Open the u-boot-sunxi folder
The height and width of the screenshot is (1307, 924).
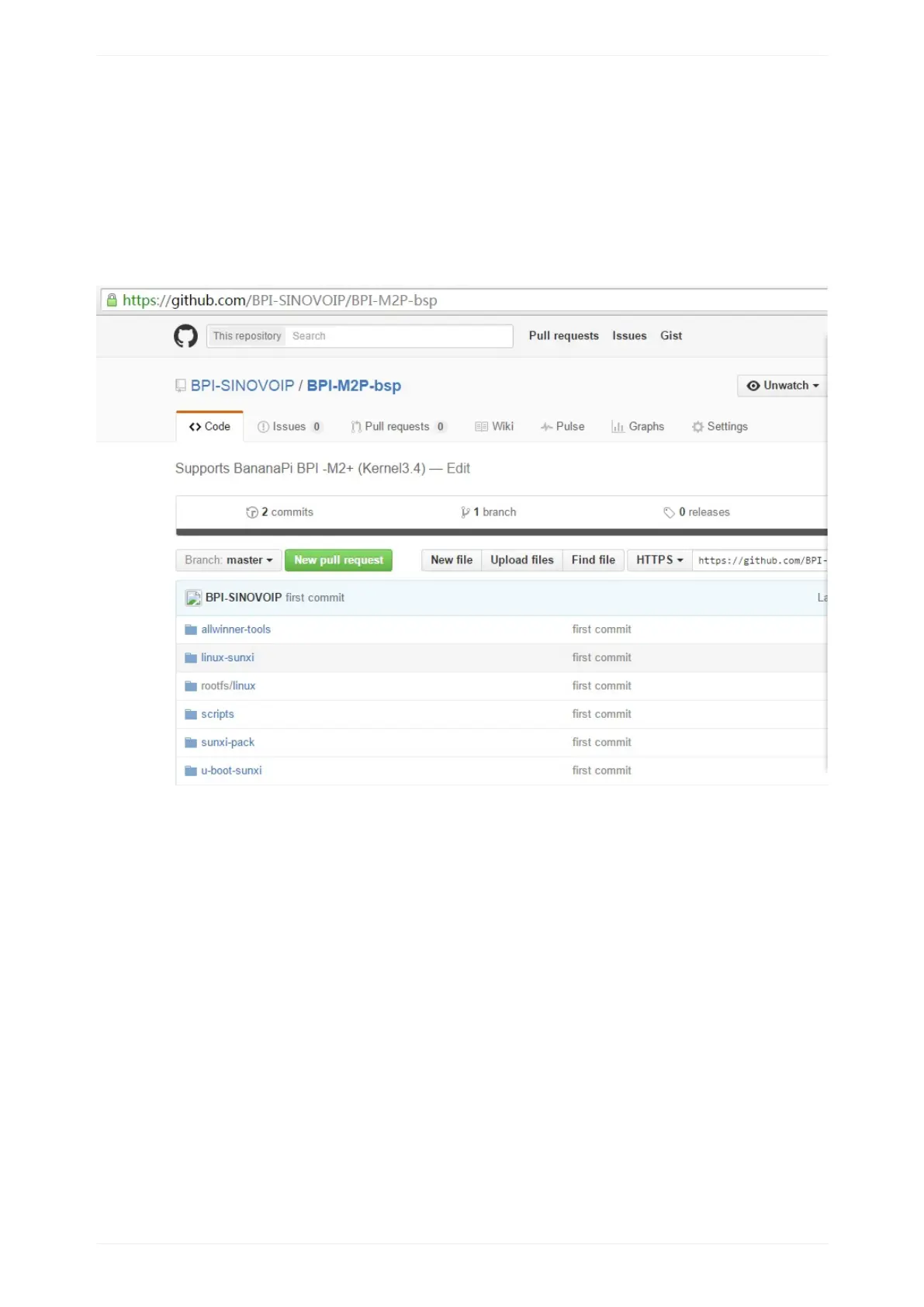point(231,771)
